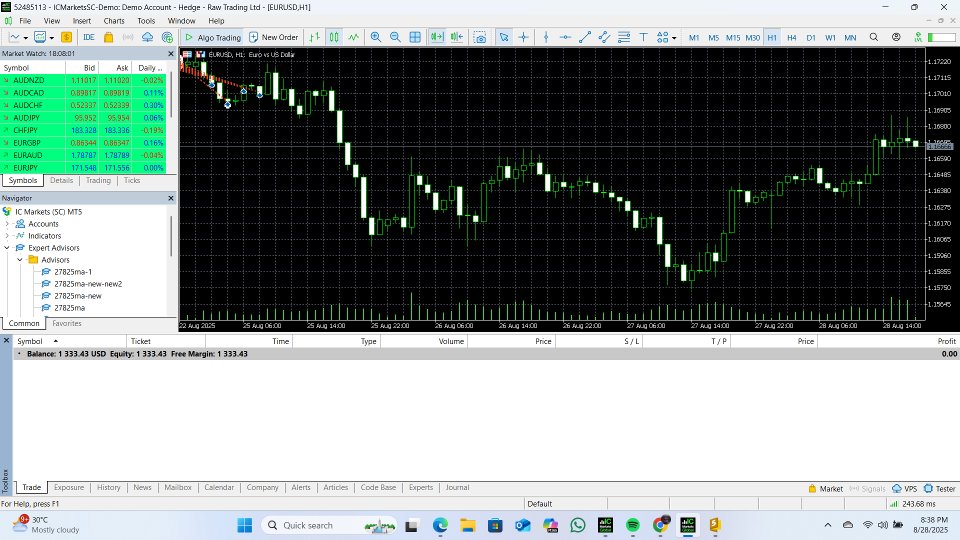The image size is (960, 540).
Task: Expand the Accounts node in Navigator
Action: pos(7,224)
